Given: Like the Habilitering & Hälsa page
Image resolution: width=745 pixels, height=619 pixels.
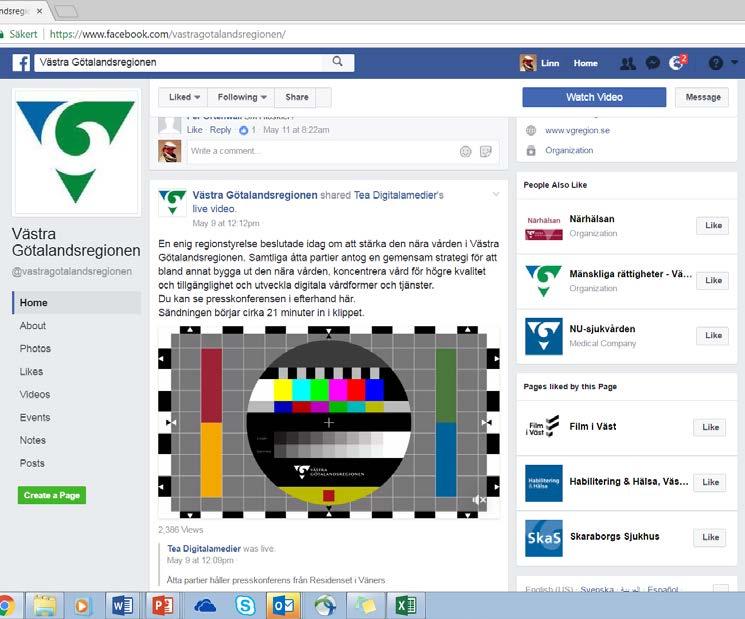Looking at the screenshot, I should [710, 483].
